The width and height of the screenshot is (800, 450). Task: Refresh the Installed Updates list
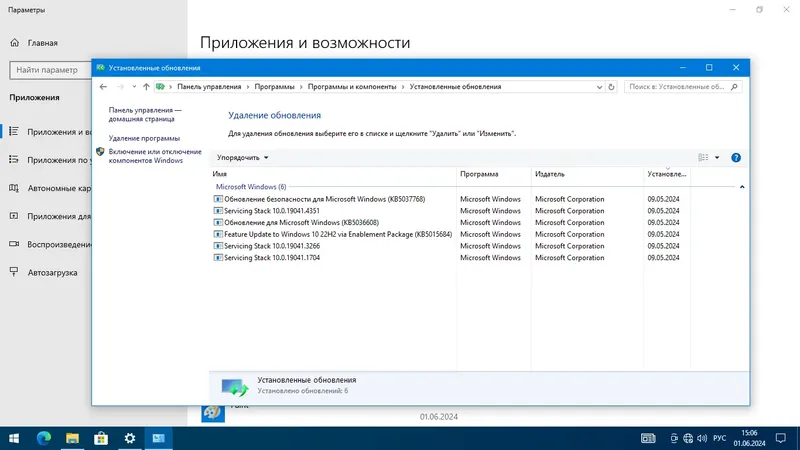611,87
